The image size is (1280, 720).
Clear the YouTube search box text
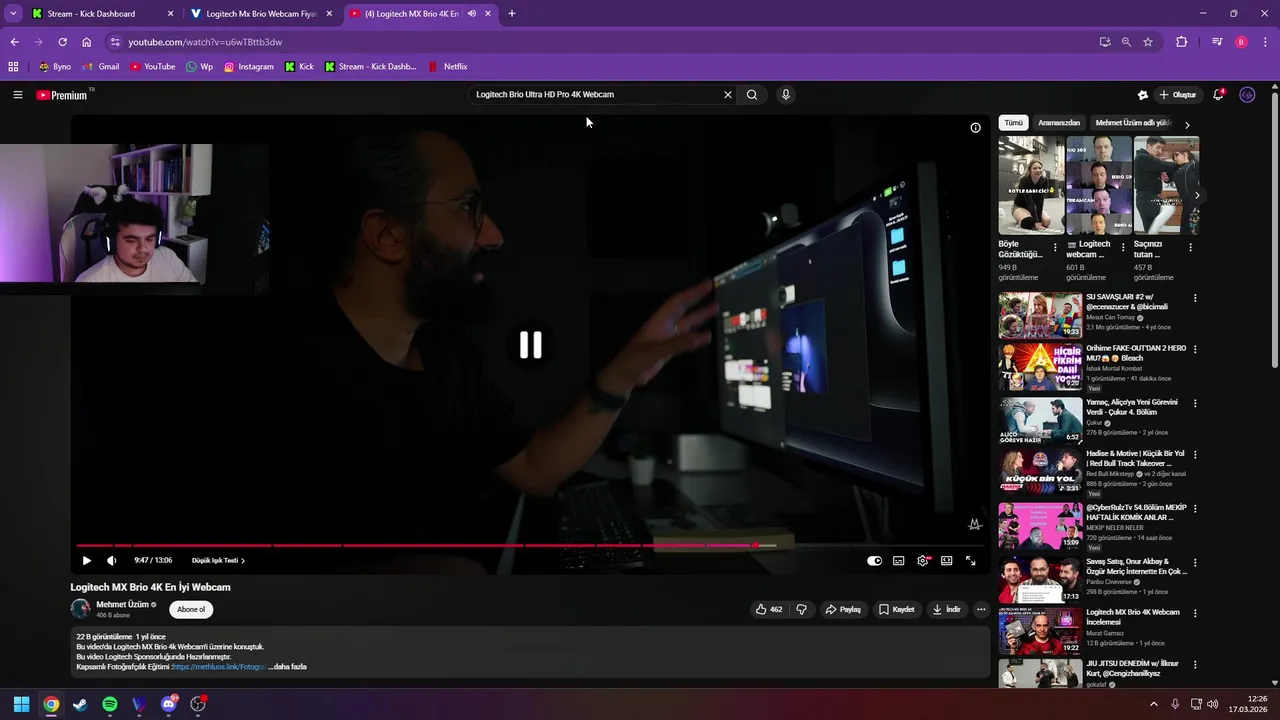[728, 95]
